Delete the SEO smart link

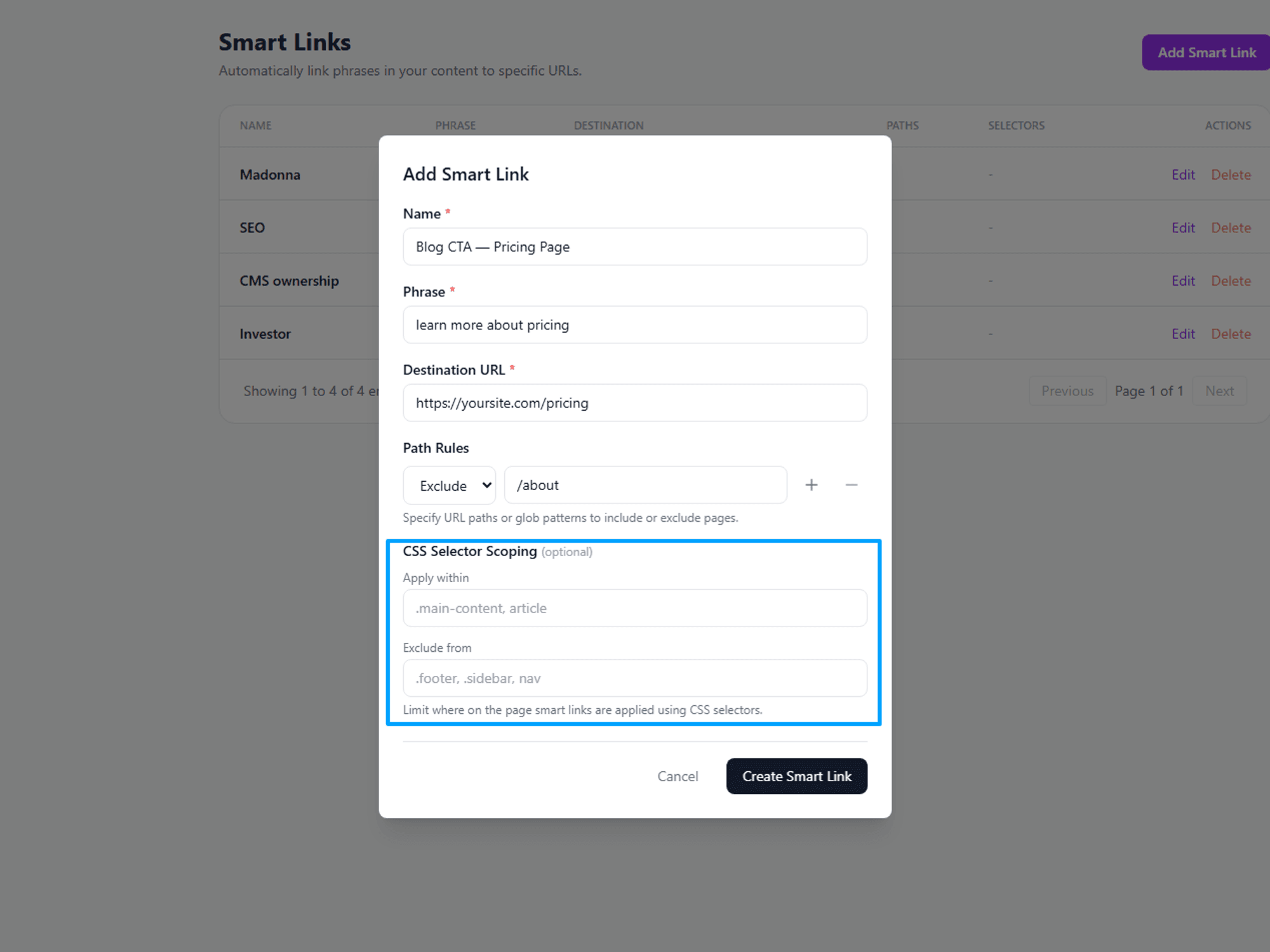pyautogui.click(x=1231, y=228)
